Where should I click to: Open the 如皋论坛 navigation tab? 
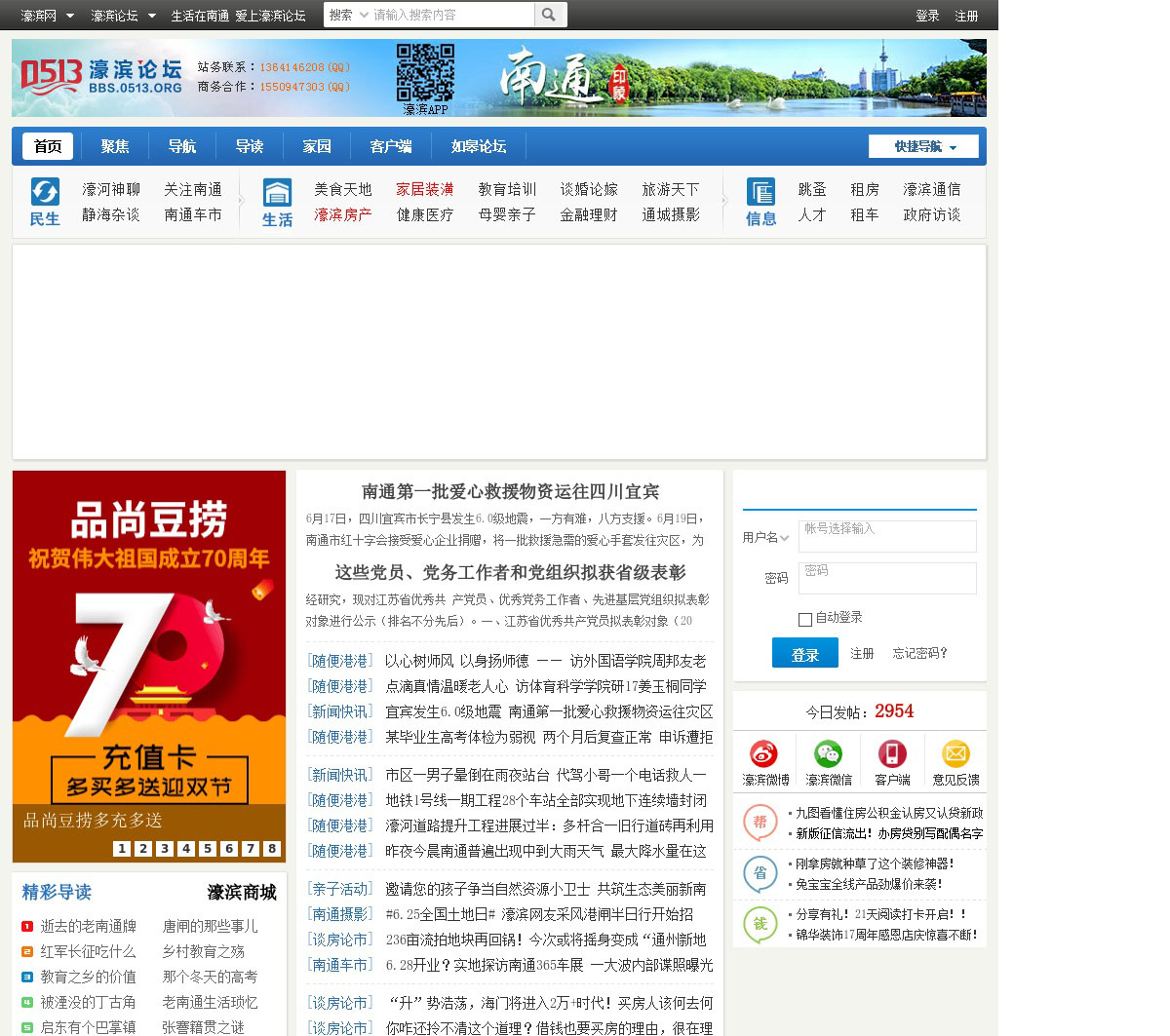pos(478,146)
